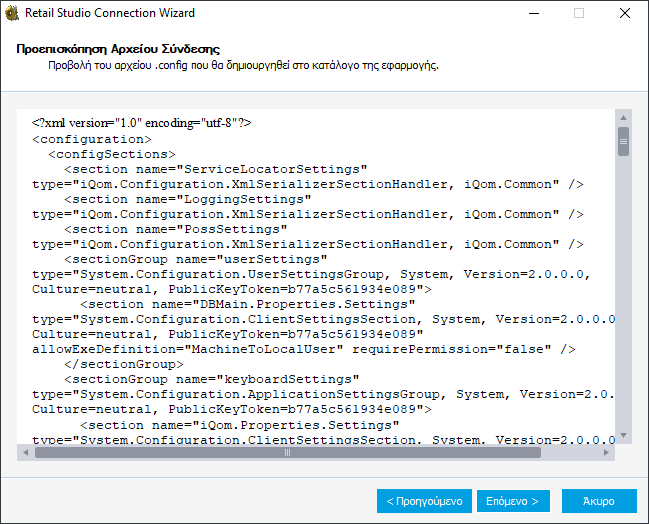Cancel the wizard with 'Άκυρο'
This screenshot has height=524, width=649.
[x=598, y=500]
